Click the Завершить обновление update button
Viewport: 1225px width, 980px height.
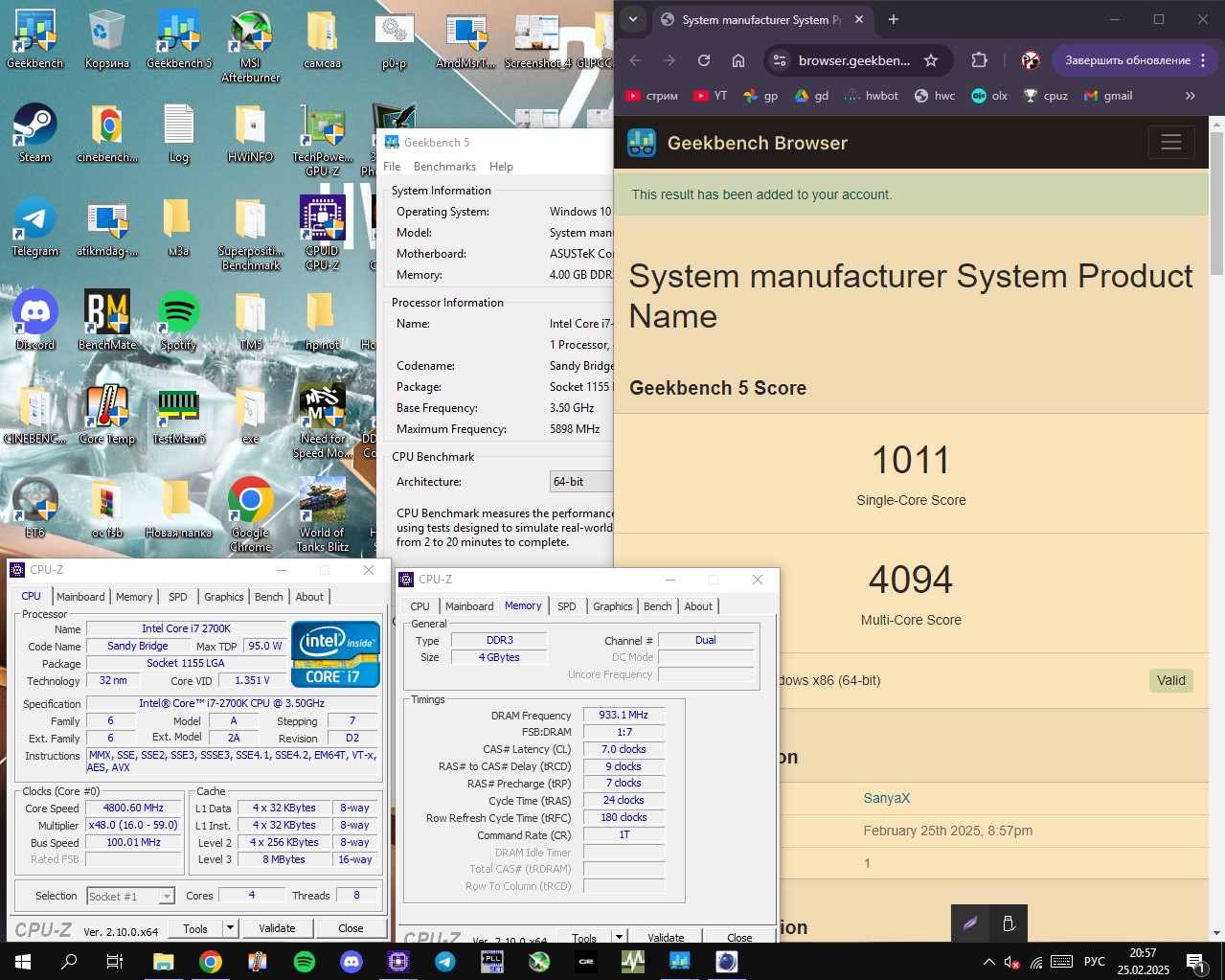(1127, 60)
